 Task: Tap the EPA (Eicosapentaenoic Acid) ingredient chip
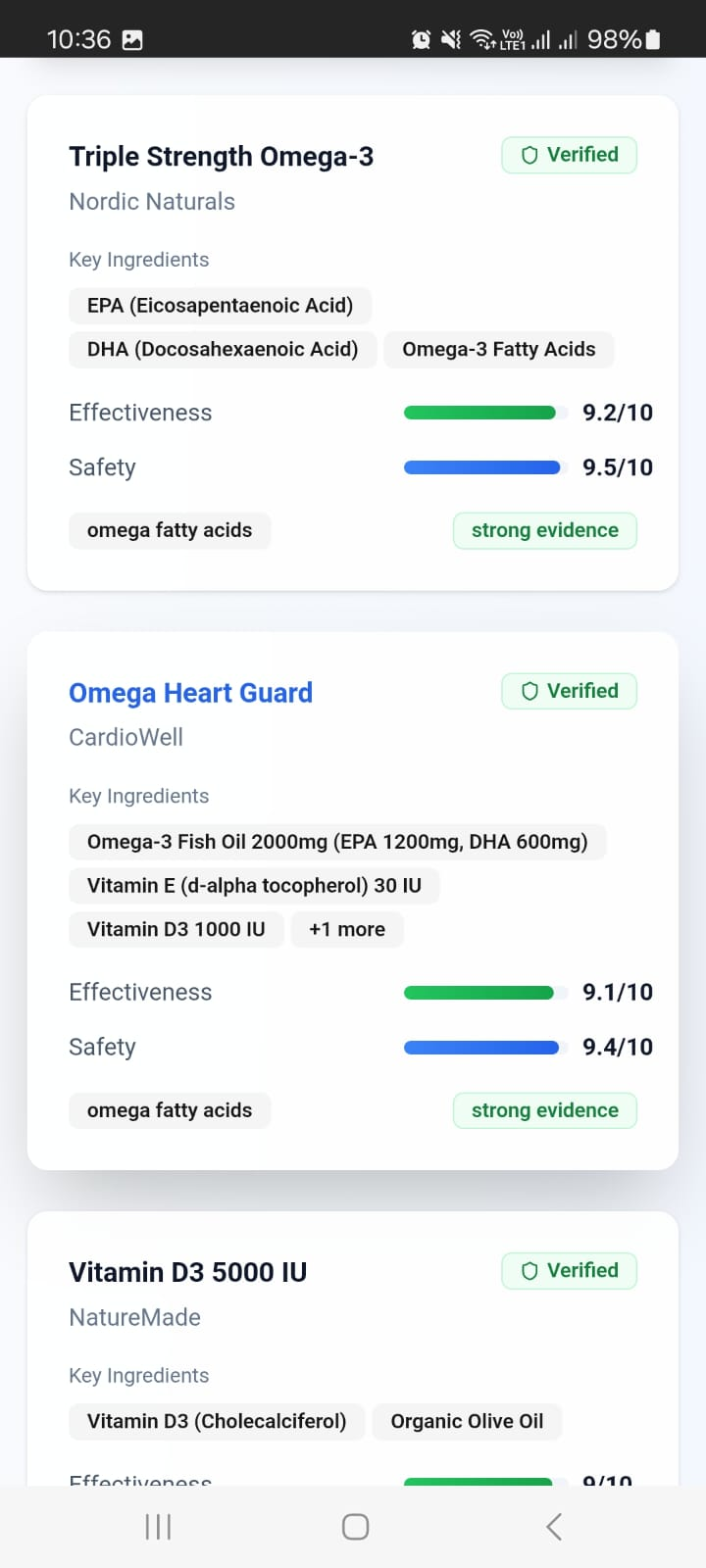pos(220,305)
